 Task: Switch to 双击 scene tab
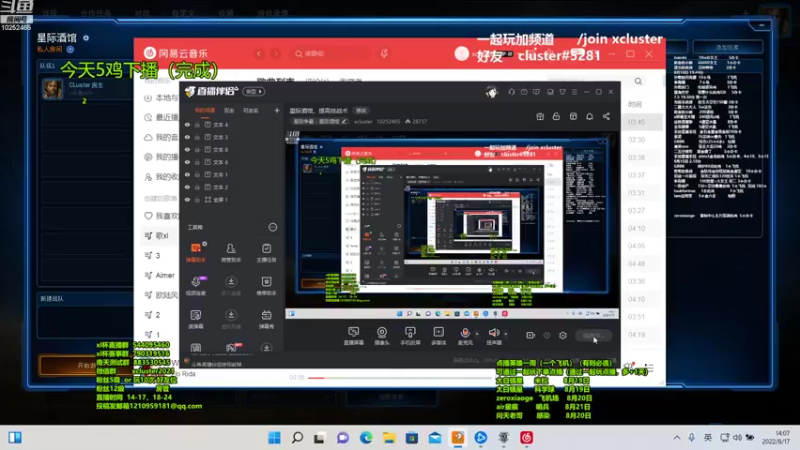229,111
